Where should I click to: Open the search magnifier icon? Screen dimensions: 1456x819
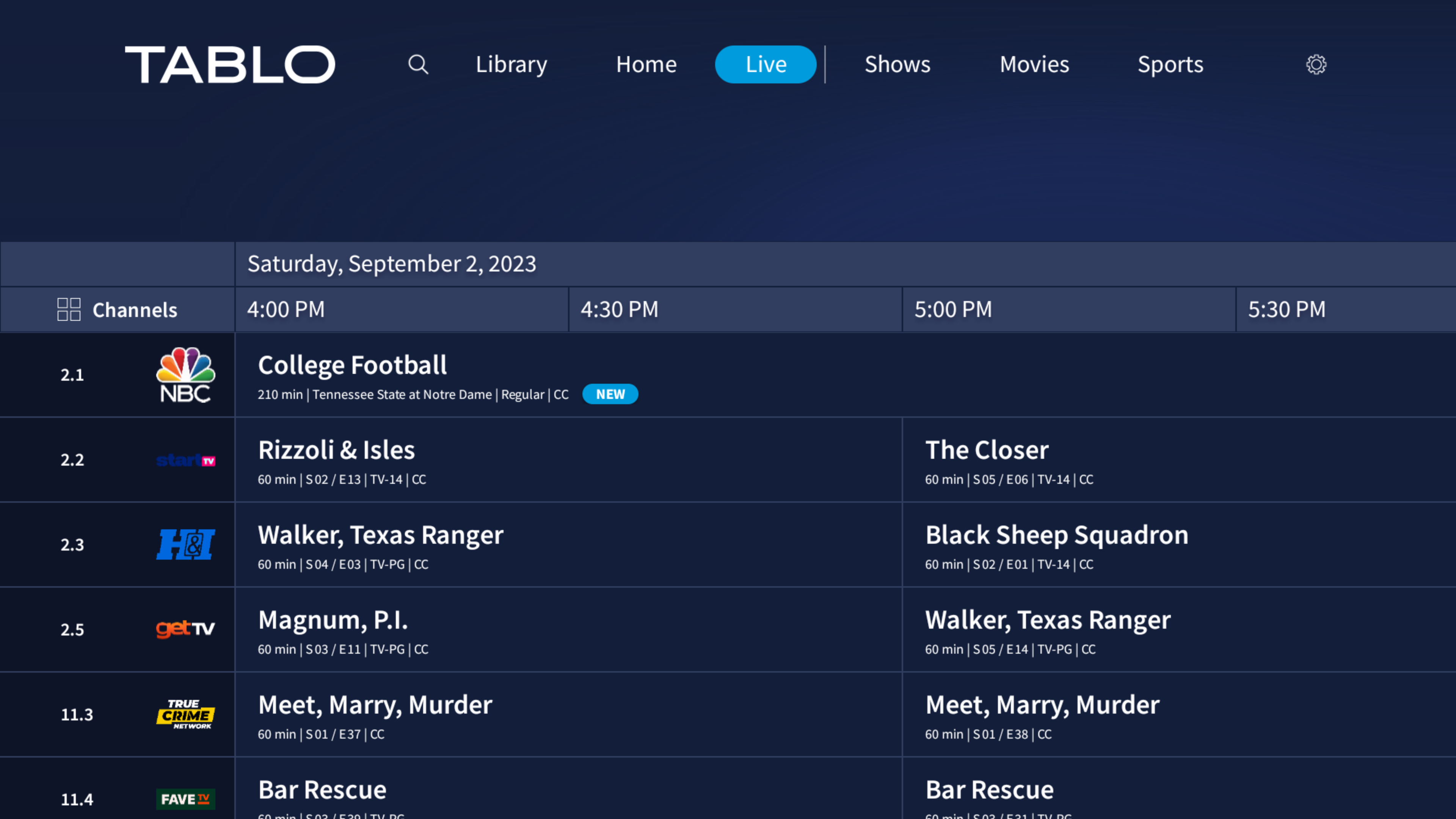point(418,64)
